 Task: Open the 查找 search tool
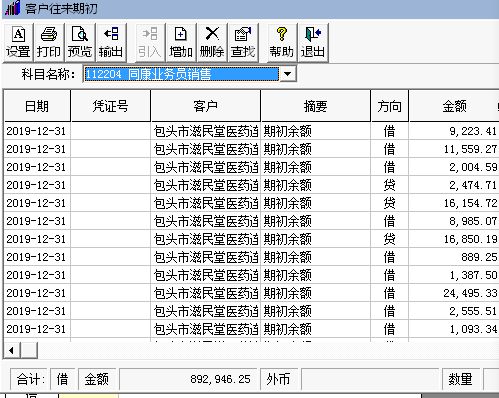(243, 43)
